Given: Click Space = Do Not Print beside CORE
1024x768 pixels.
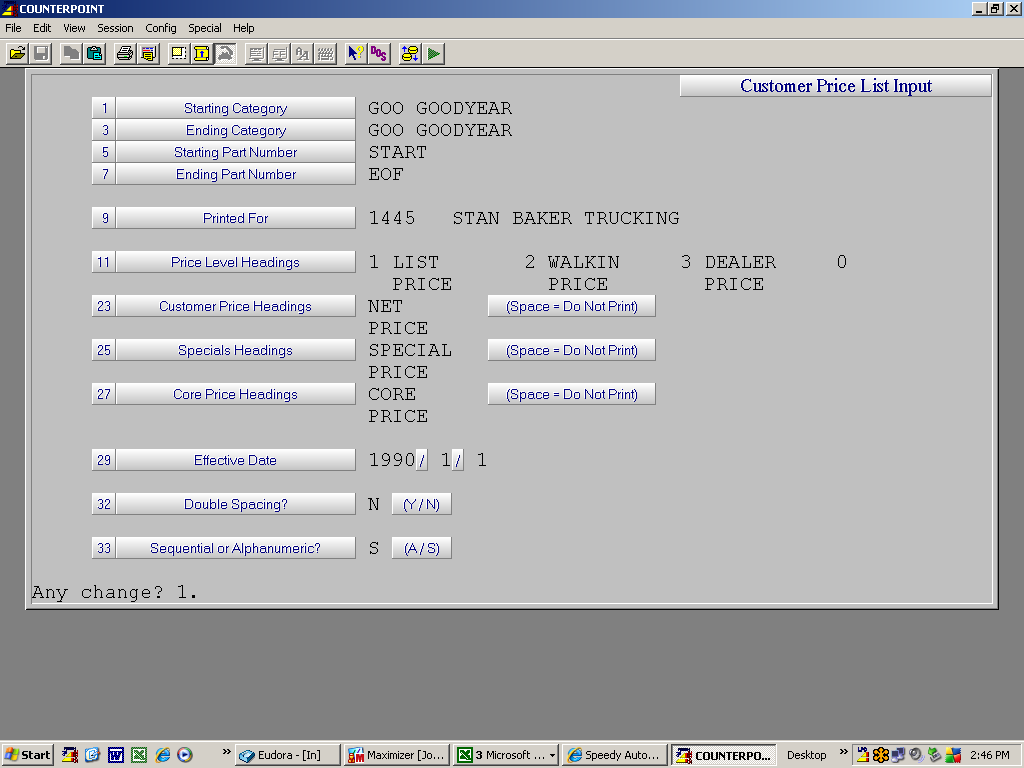Looking at the screenshot, I should pyautogui.click(x=571, y=394).
